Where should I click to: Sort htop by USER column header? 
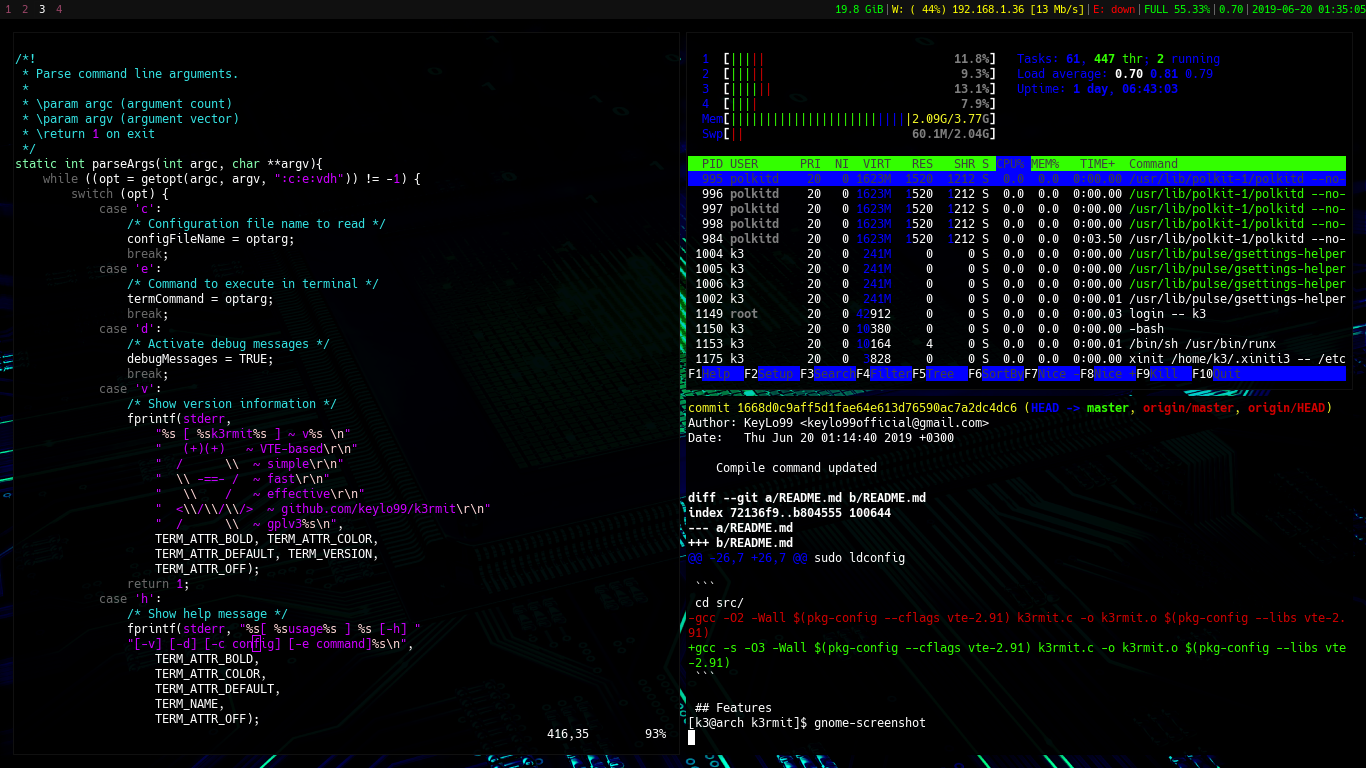(x=744, y=164)
